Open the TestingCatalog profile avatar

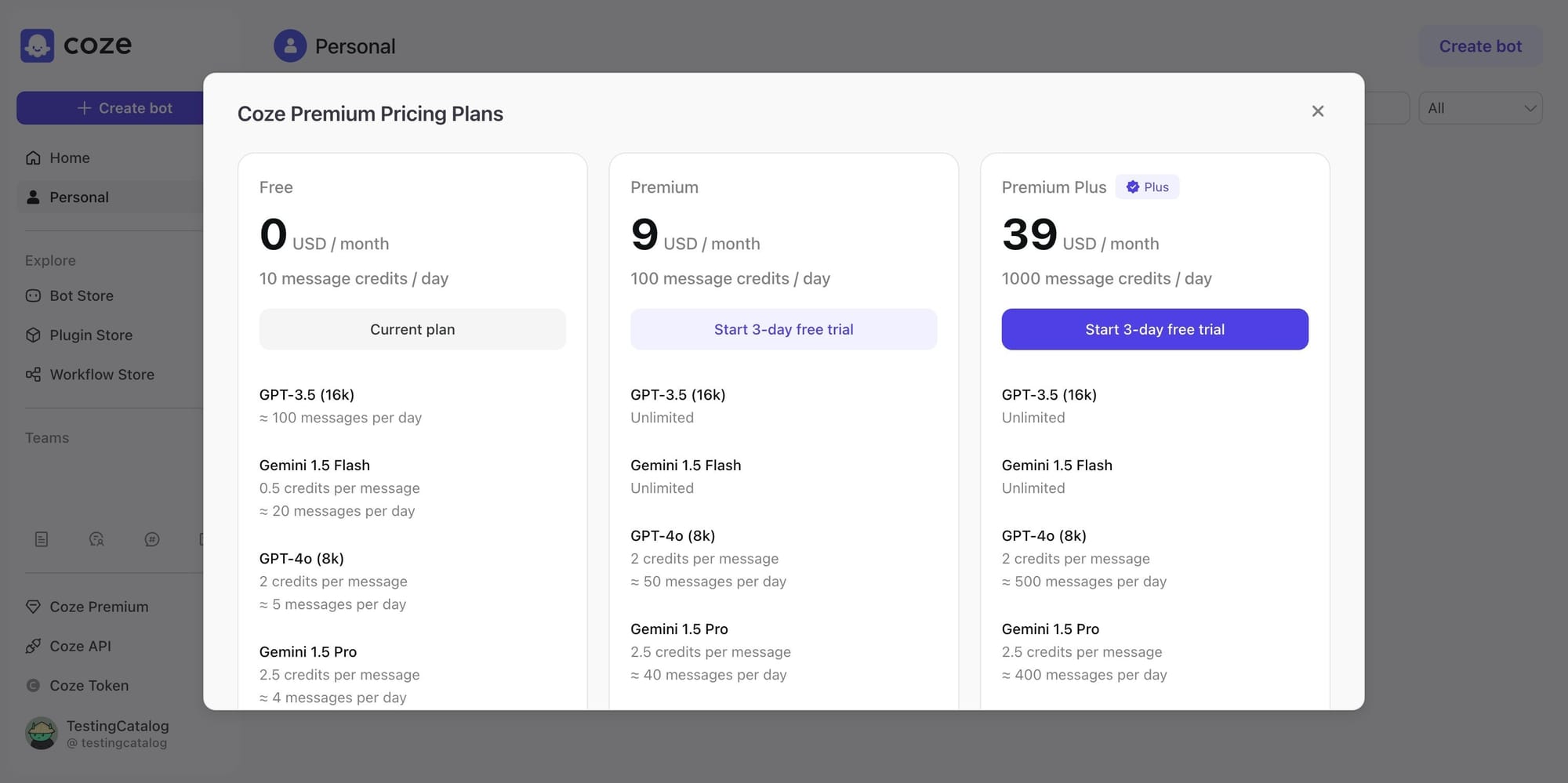click(x=42, y=733)
